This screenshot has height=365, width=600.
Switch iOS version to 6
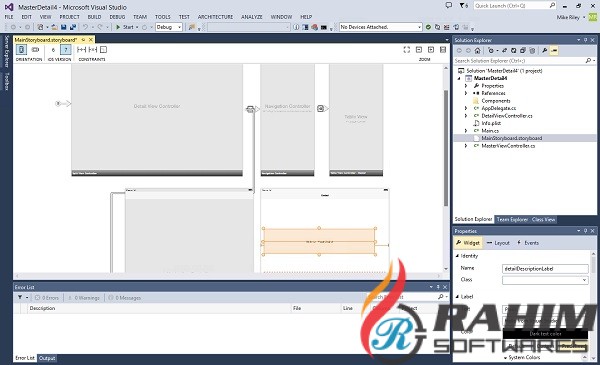pyautogui.click(x=53, y=50)
